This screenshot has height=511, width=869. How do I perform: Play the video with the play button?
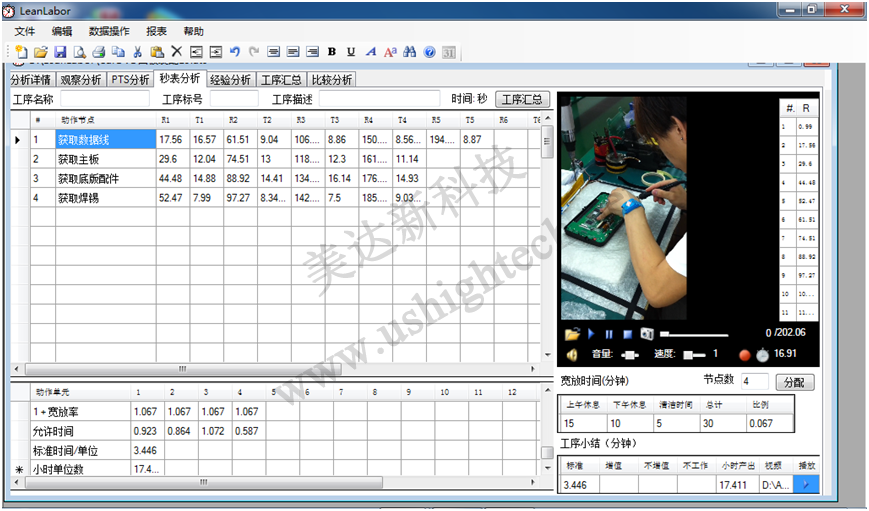[x=591, y=334]
